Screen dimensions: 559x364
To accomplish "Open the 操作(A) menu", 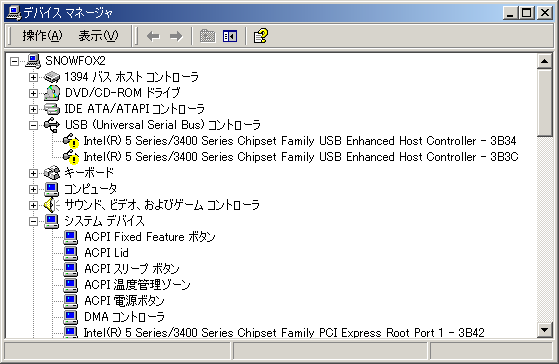I will (x=42, y=36).
